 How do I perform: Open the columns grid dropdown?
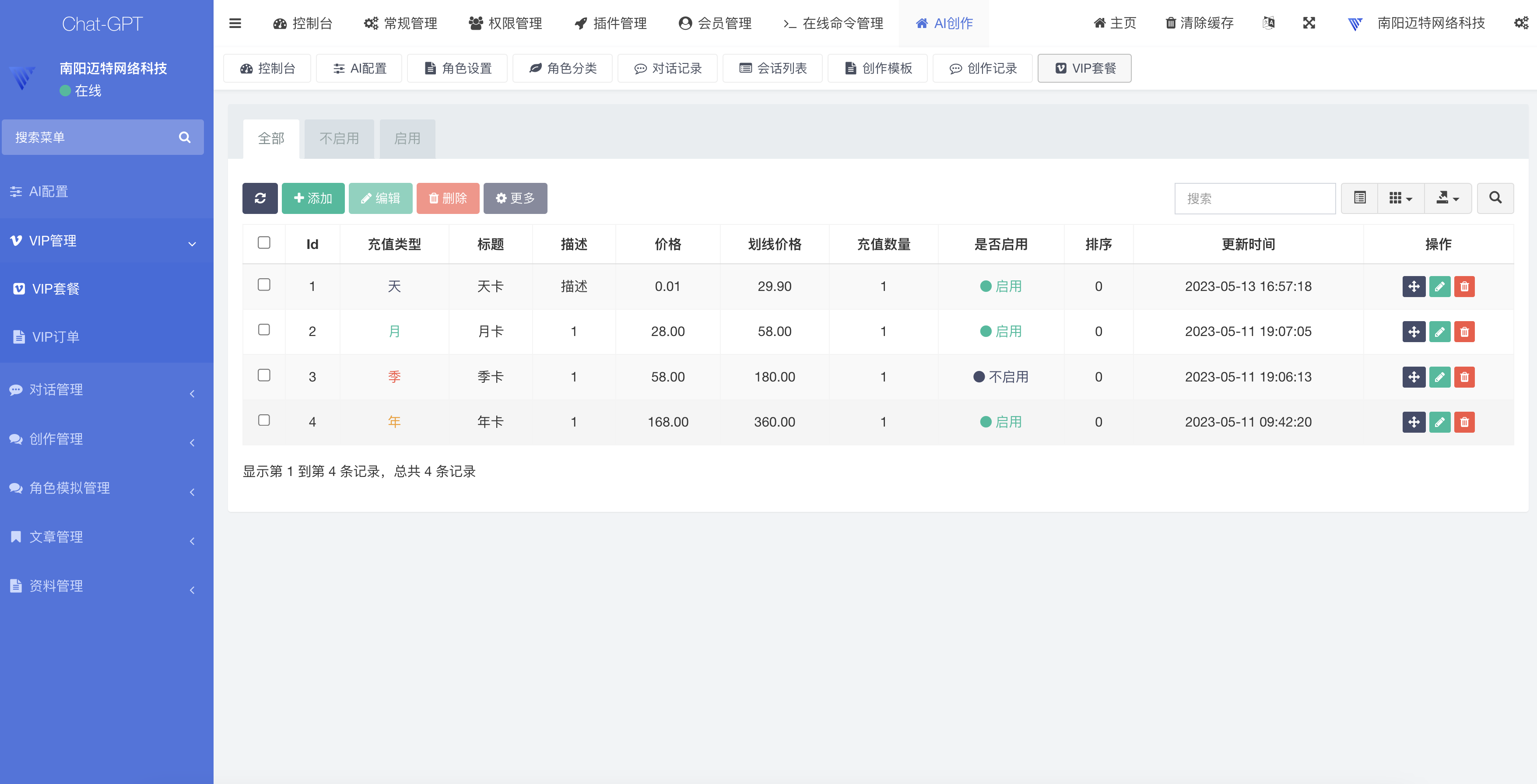1400,198
